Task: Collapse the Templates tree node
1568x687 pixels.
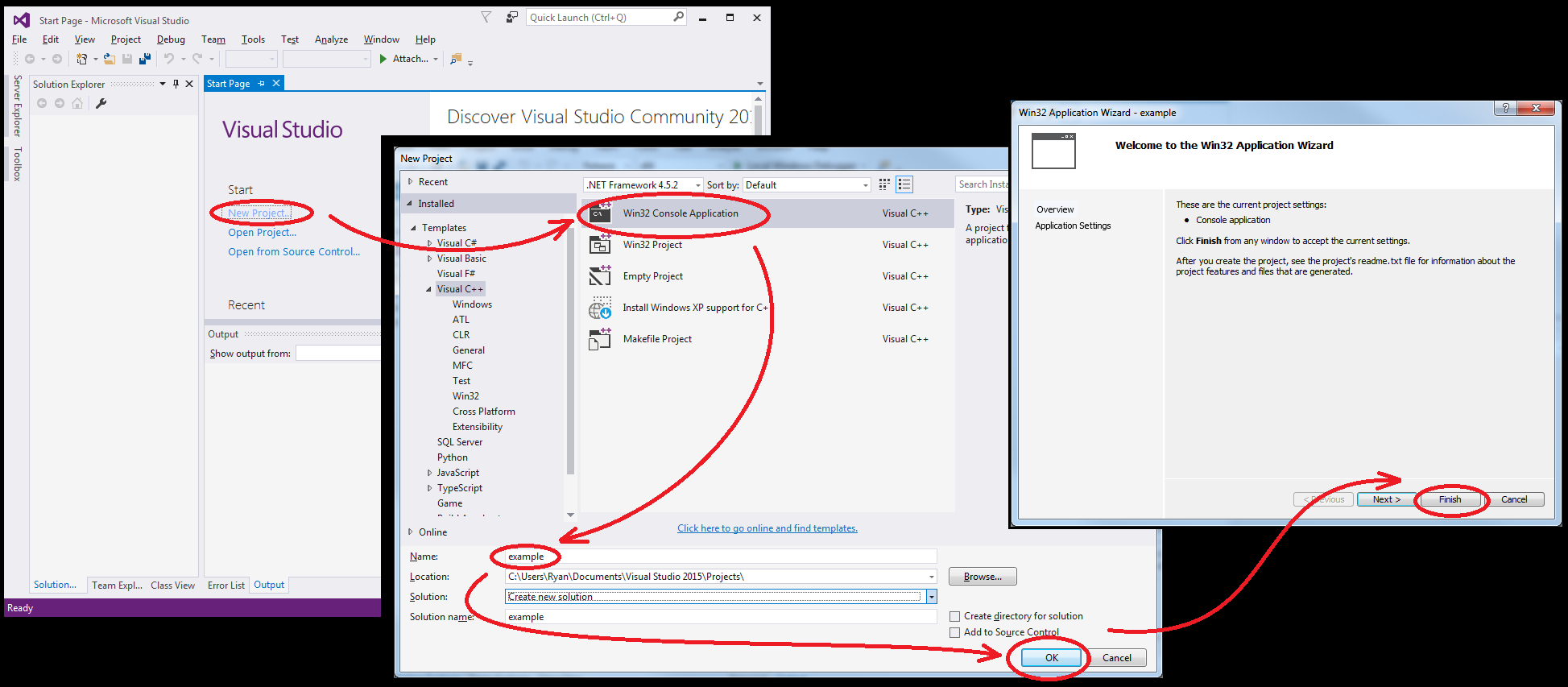Action: click(x=413, y=228)
